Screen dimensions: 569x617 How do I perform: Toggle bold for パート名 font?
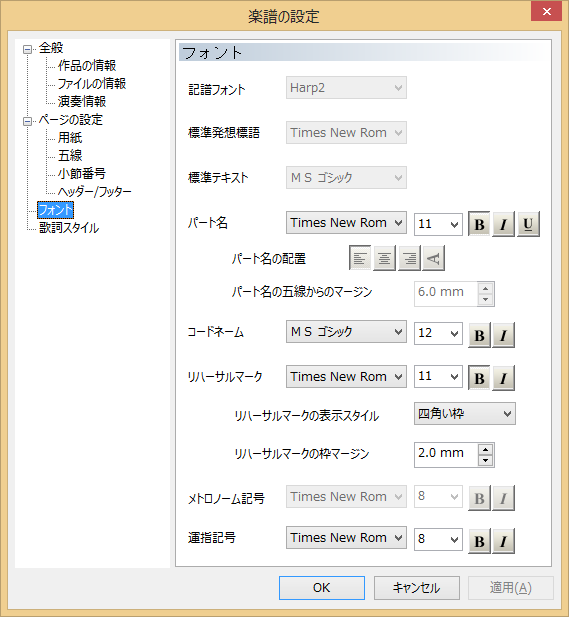479,224
